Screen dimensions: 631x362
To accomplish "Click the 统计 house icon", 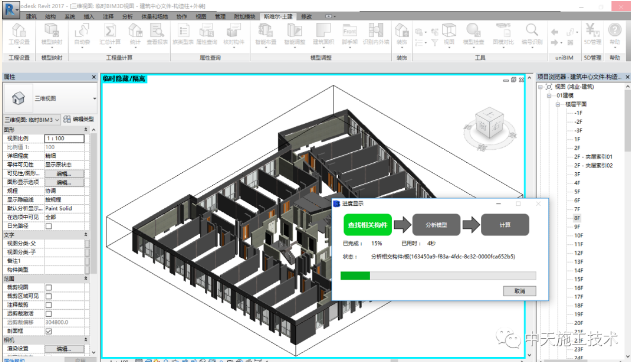I will point(135,31).
